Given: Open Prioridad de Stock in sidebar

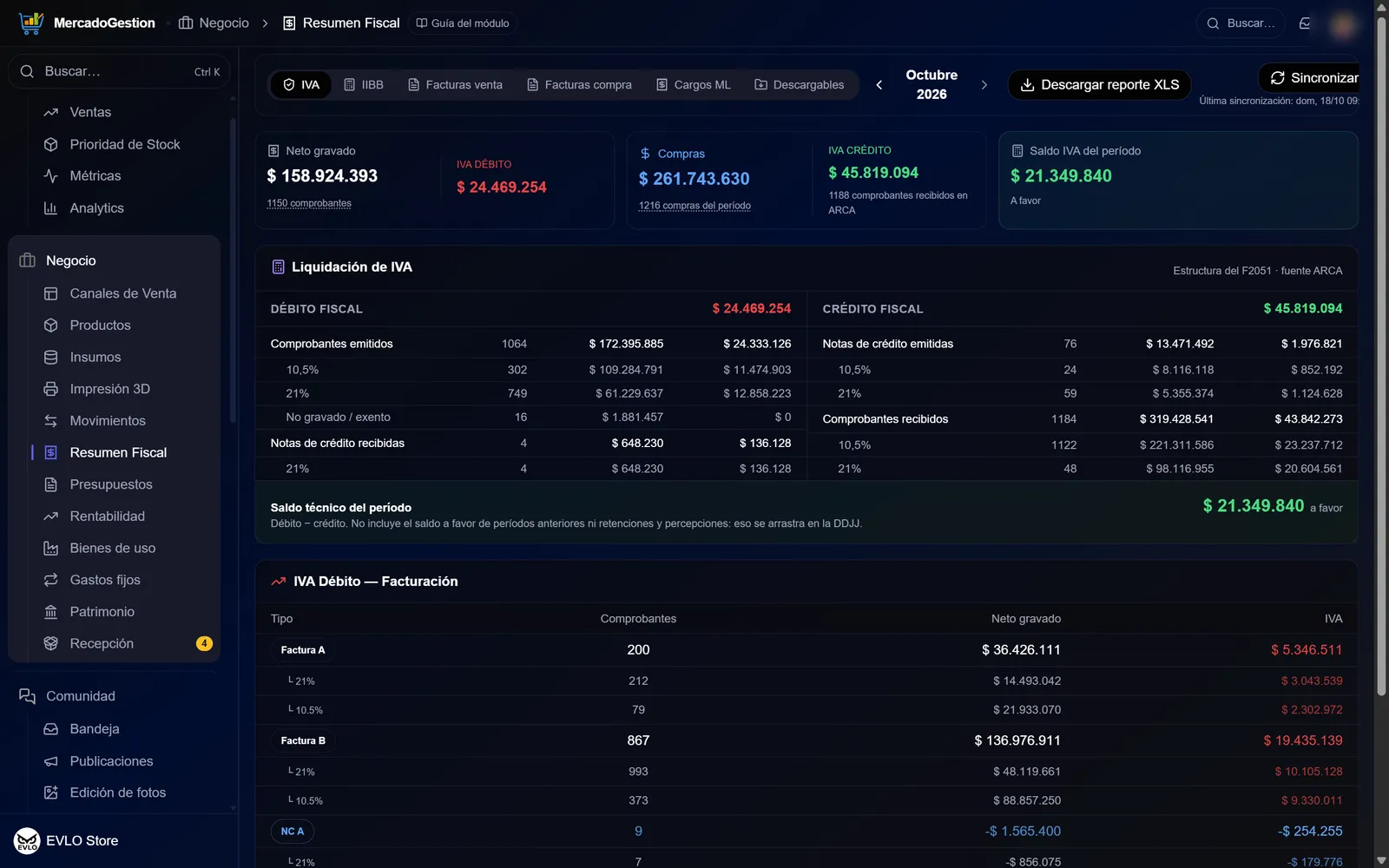Looking at the screenshot, I should click(x=125, y=144).
